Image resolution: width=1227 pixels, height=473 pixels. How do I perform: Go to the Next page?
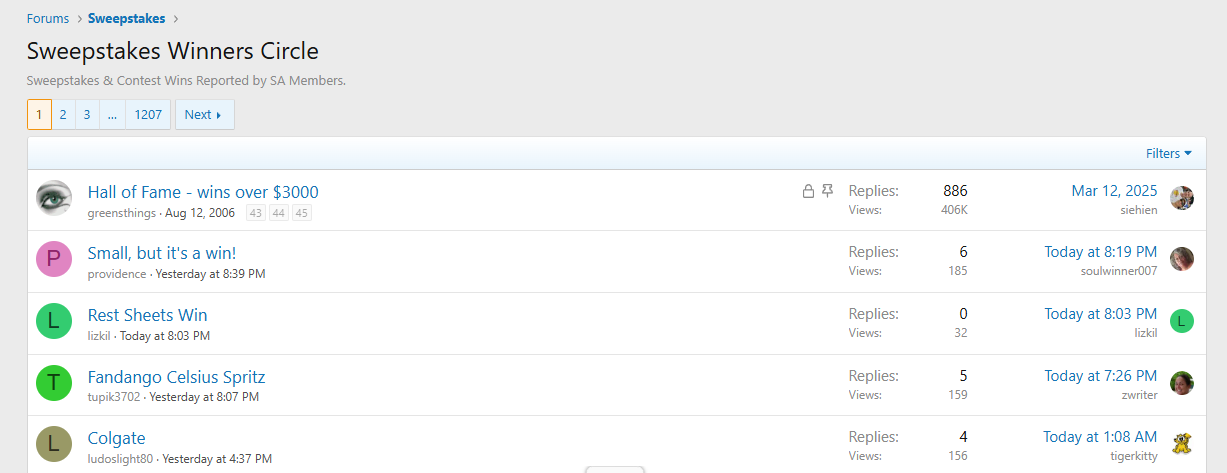tap(204, 115)
